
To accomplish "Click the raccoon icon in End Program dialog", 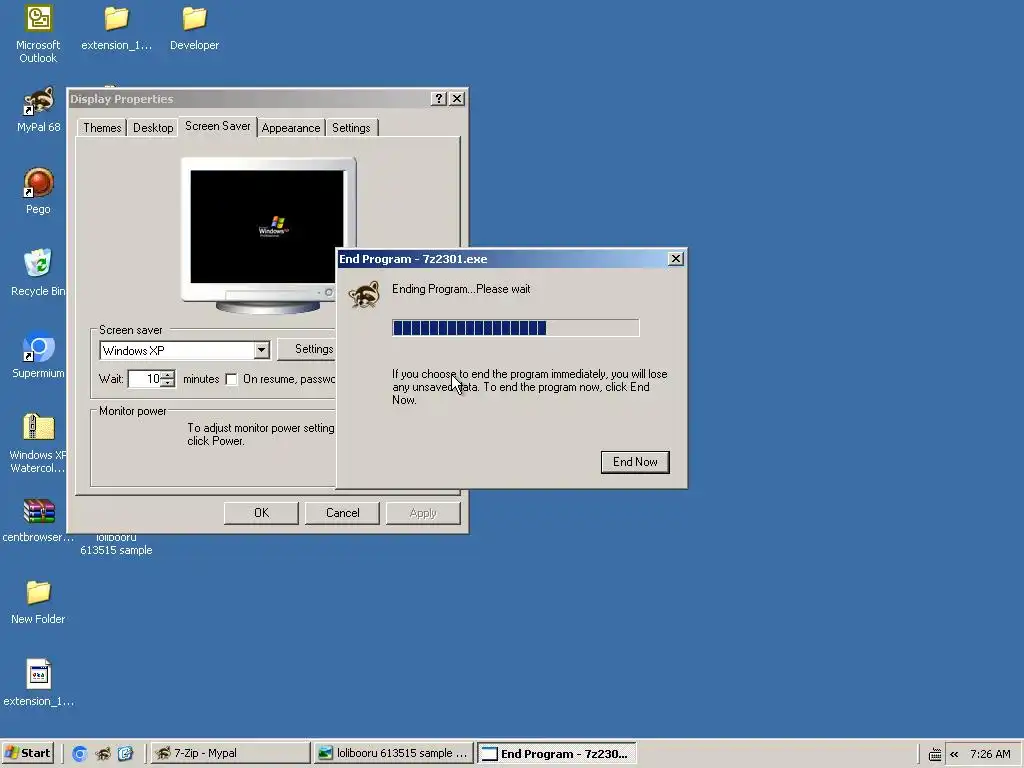I will tap(364, 295).
